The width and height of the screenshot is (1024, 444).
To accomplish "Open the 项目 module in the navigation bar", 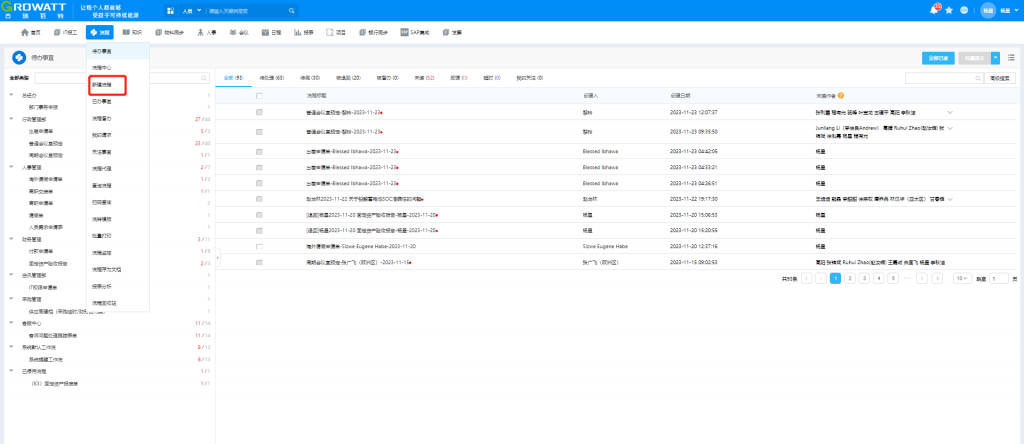I will point(336,32).
